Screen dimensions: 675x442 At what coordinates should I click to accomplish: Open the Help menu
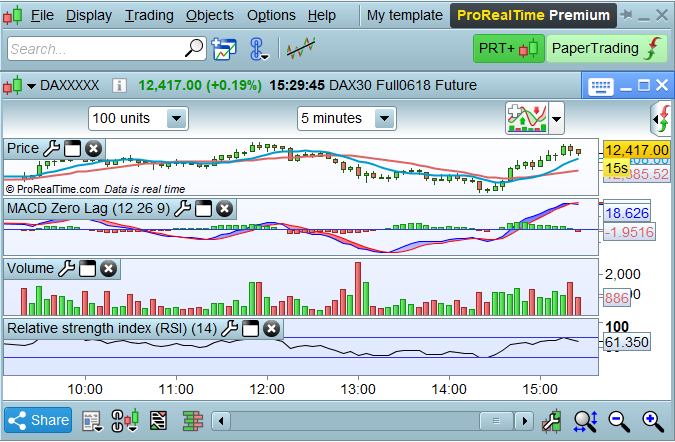322,15
